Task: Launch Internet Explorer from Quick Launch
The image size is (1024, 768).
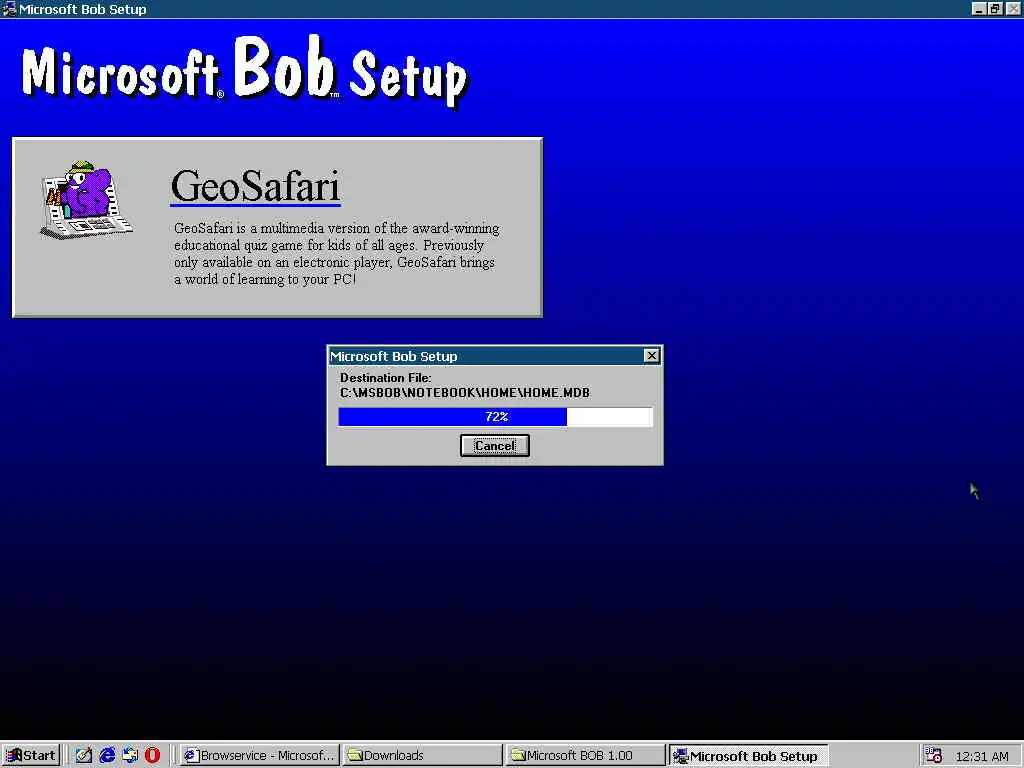Action: tap(107, 755)
